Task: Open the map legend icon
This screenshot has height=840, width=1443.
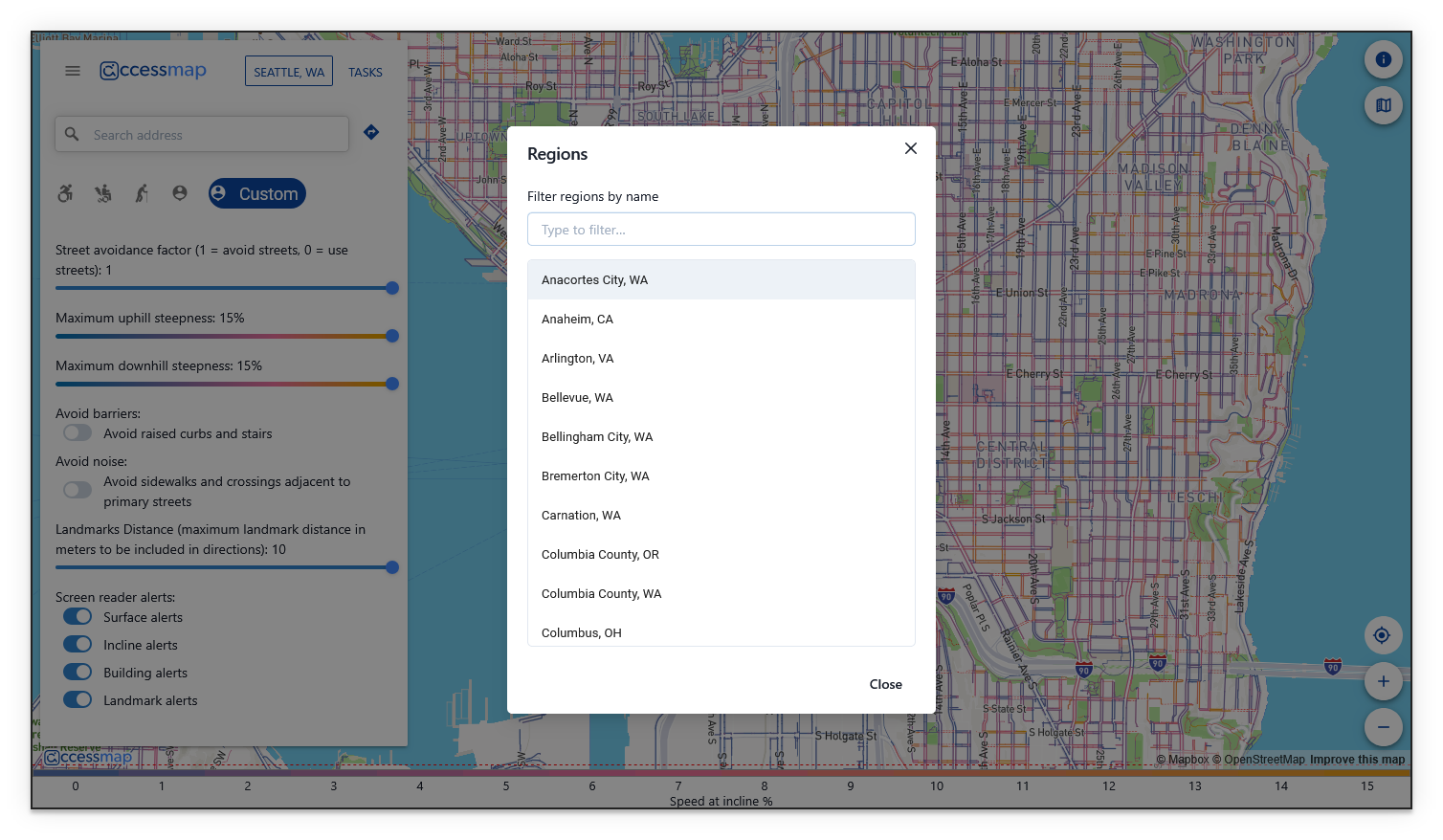Action: pyautogui.click(x=1383, y=105)
